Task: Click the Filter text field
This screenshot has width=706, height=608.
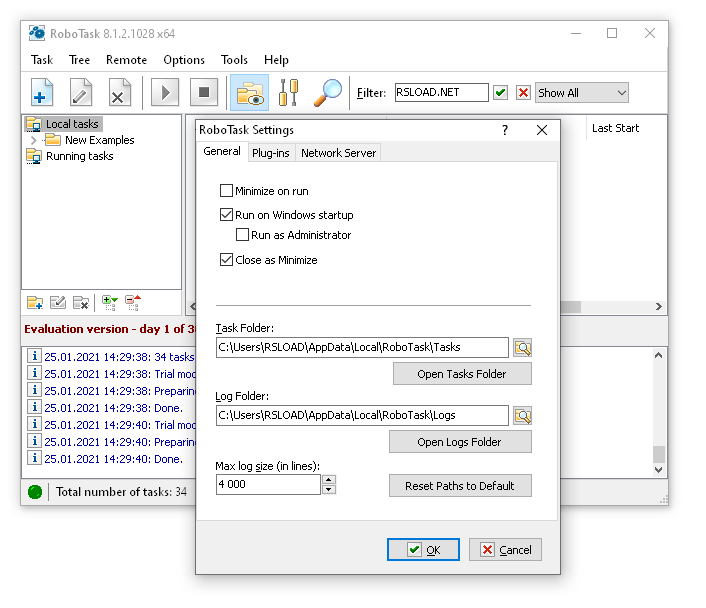Action: (x=442, y=93)
